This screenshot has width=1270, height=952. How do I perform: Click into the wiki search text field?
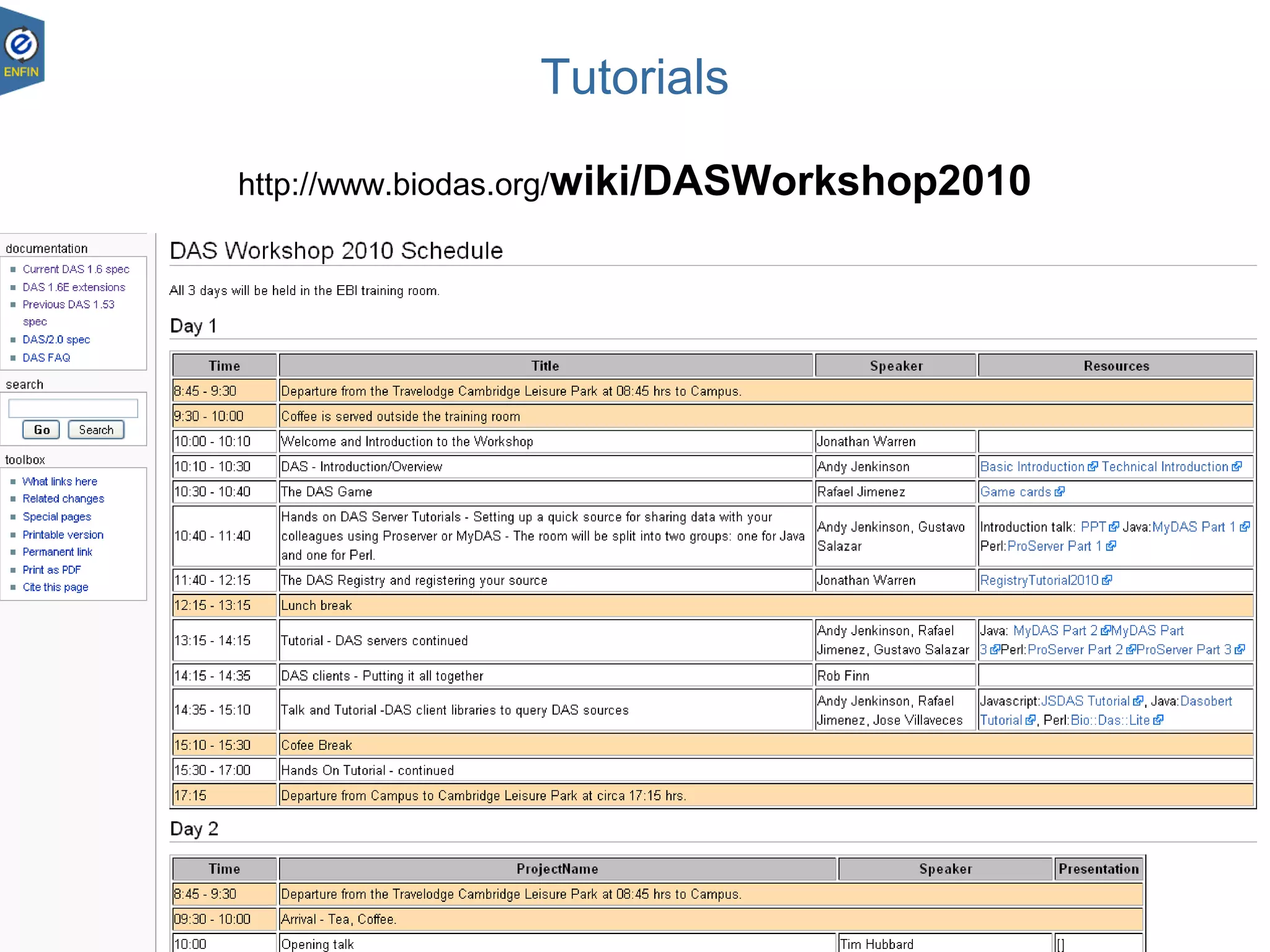pyautogui.click(x=73, y=408)
